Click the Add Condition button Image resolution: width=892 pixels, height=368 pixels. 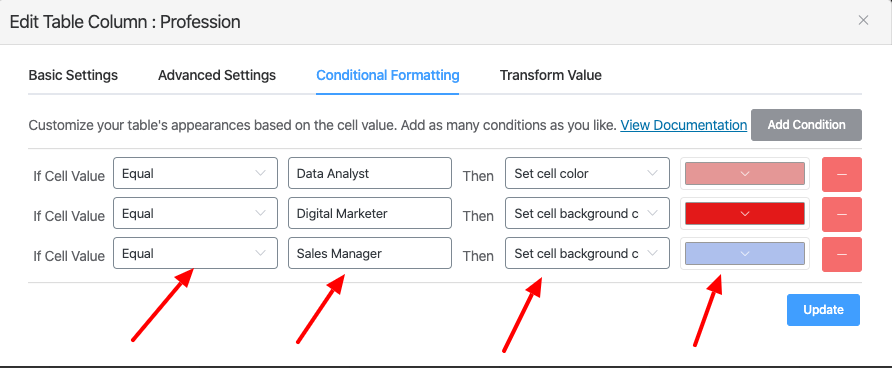point(806,125)
